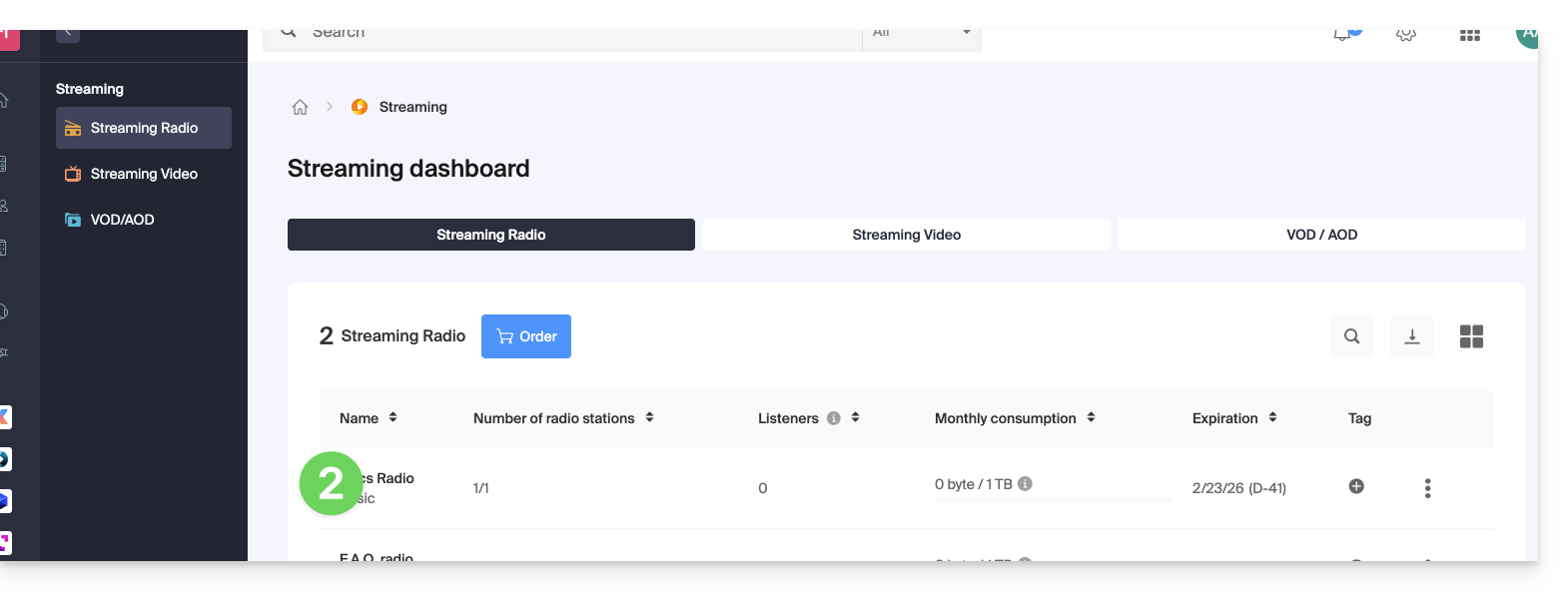Image resolution: width=1568 pixels, height=591 pixels.
Task: Open the table search magnifier icon
Action: pos(1351,336)
